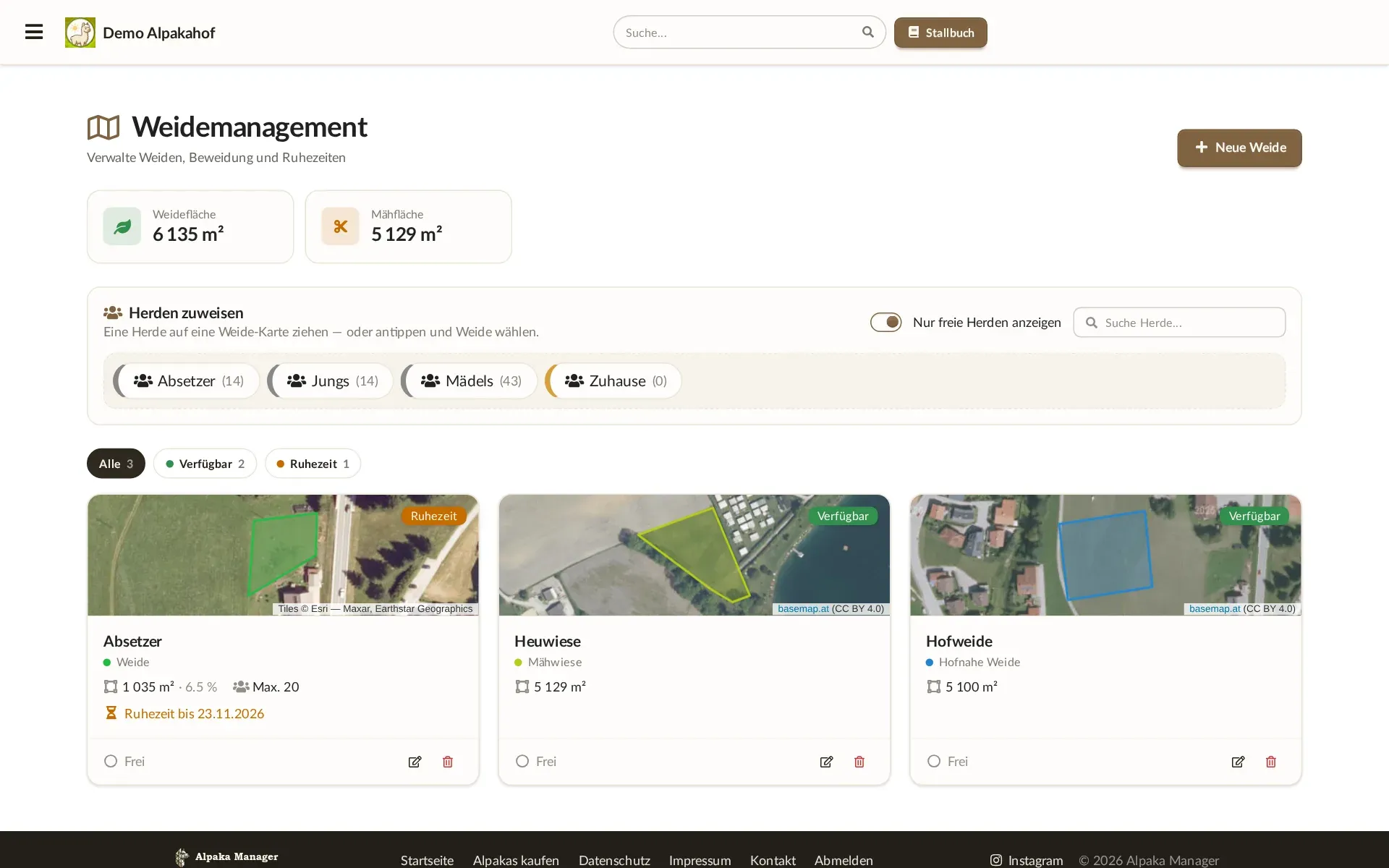Screen dimensions: 1389x868
Task: Select the Mädels herd chip
Action: click(470, 380)
